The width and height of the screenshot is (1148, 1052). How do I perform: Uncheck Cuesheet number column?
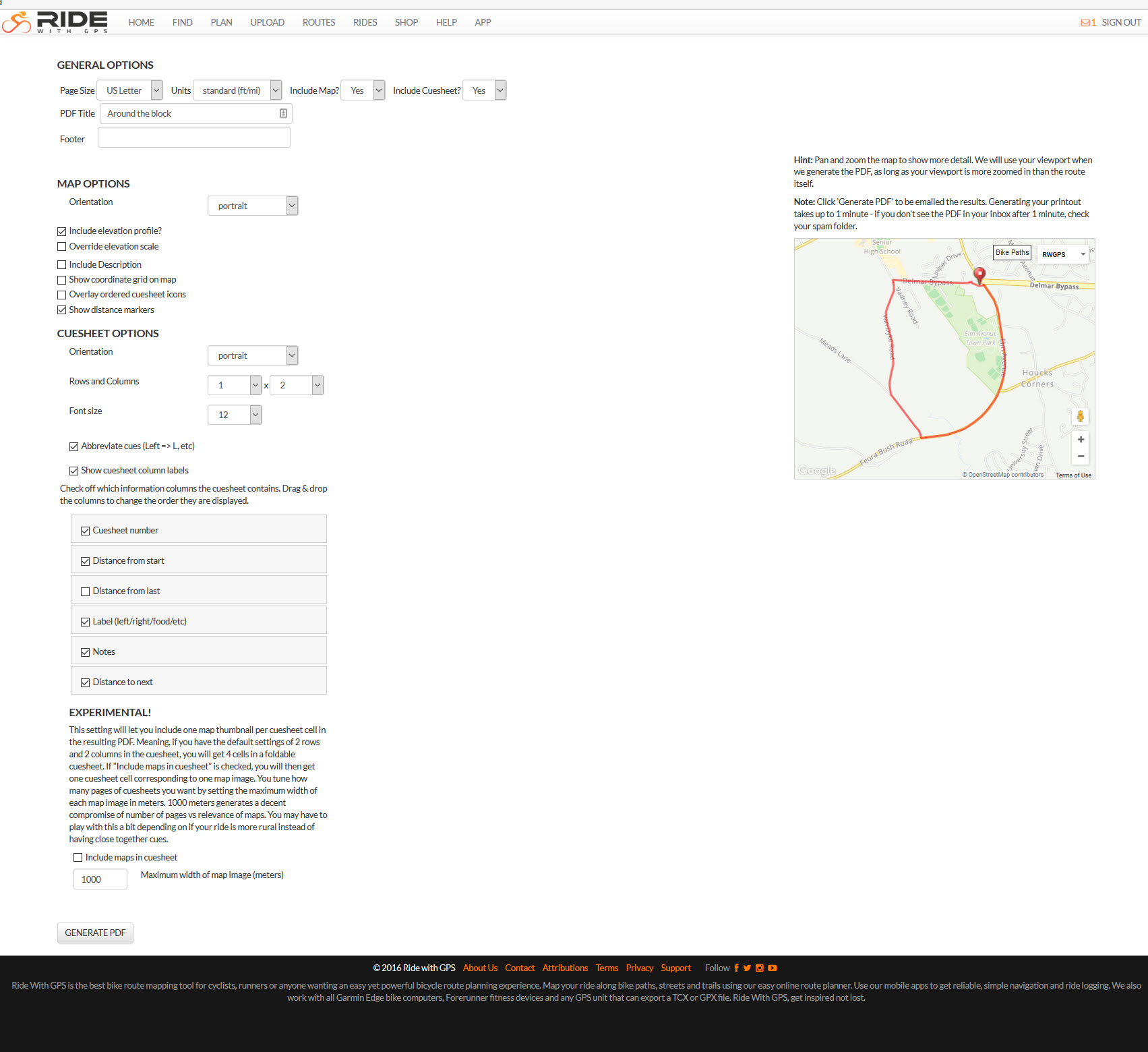point(86,531)
